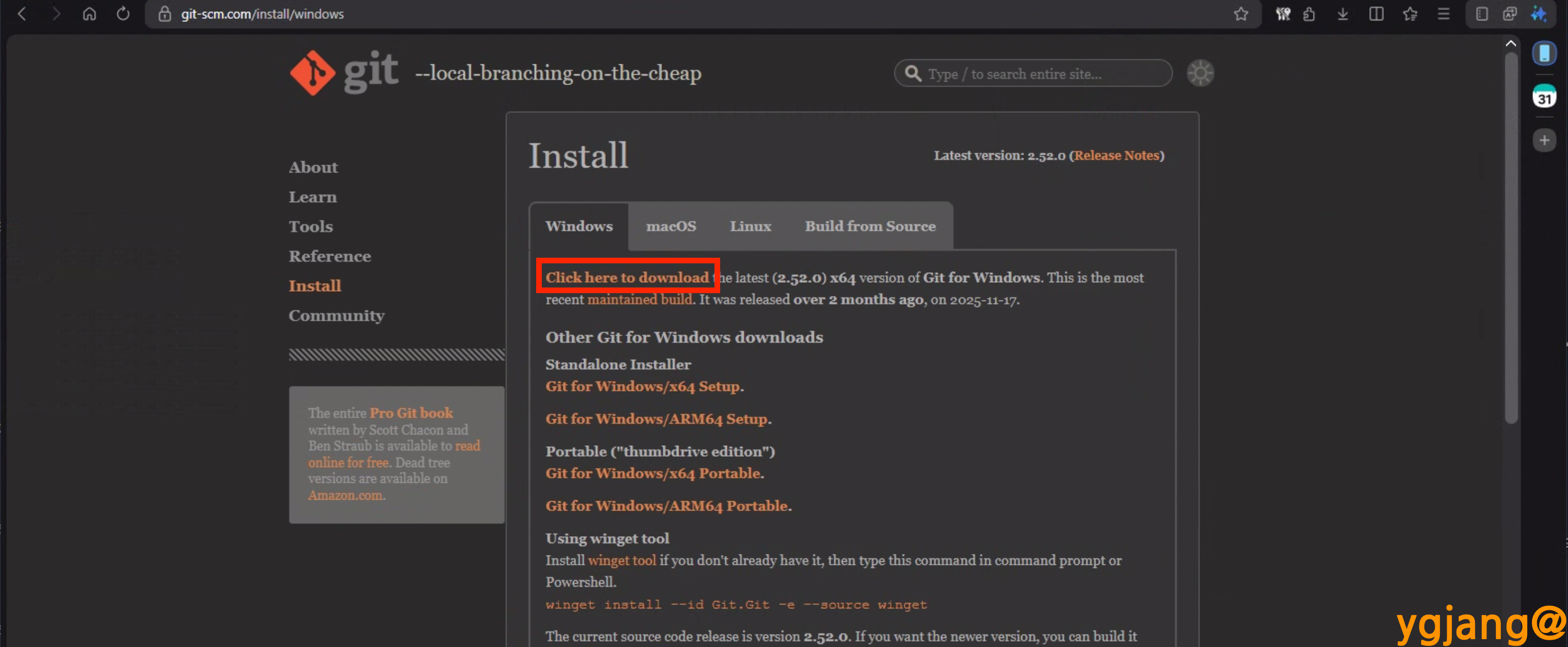
Task: Click the phone icon in side rail
Action: [1544, 53]
